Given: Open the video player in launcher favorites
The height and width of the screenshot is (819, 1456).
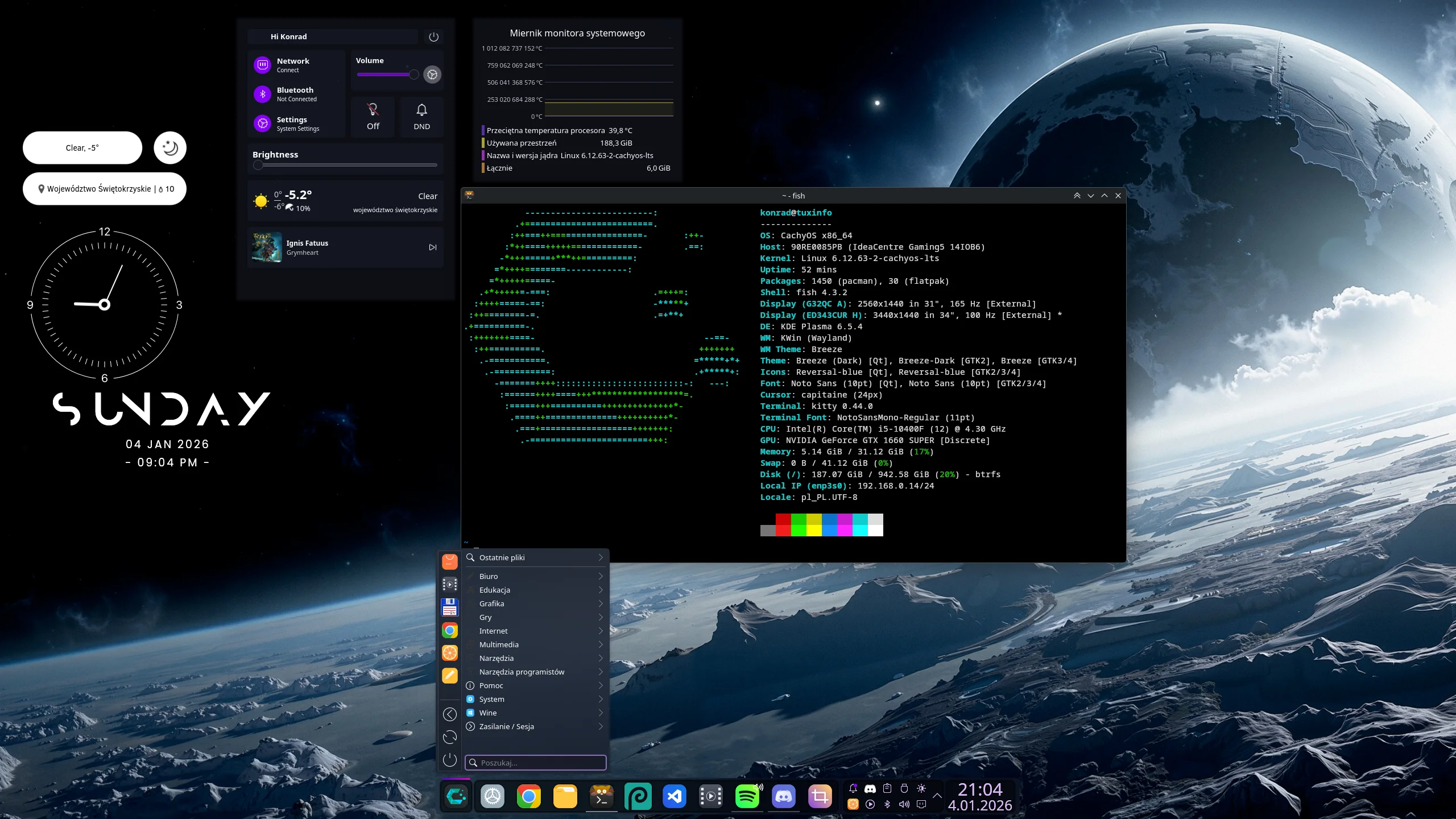Looking at the screenshot, I should click(x=450, y=585).
